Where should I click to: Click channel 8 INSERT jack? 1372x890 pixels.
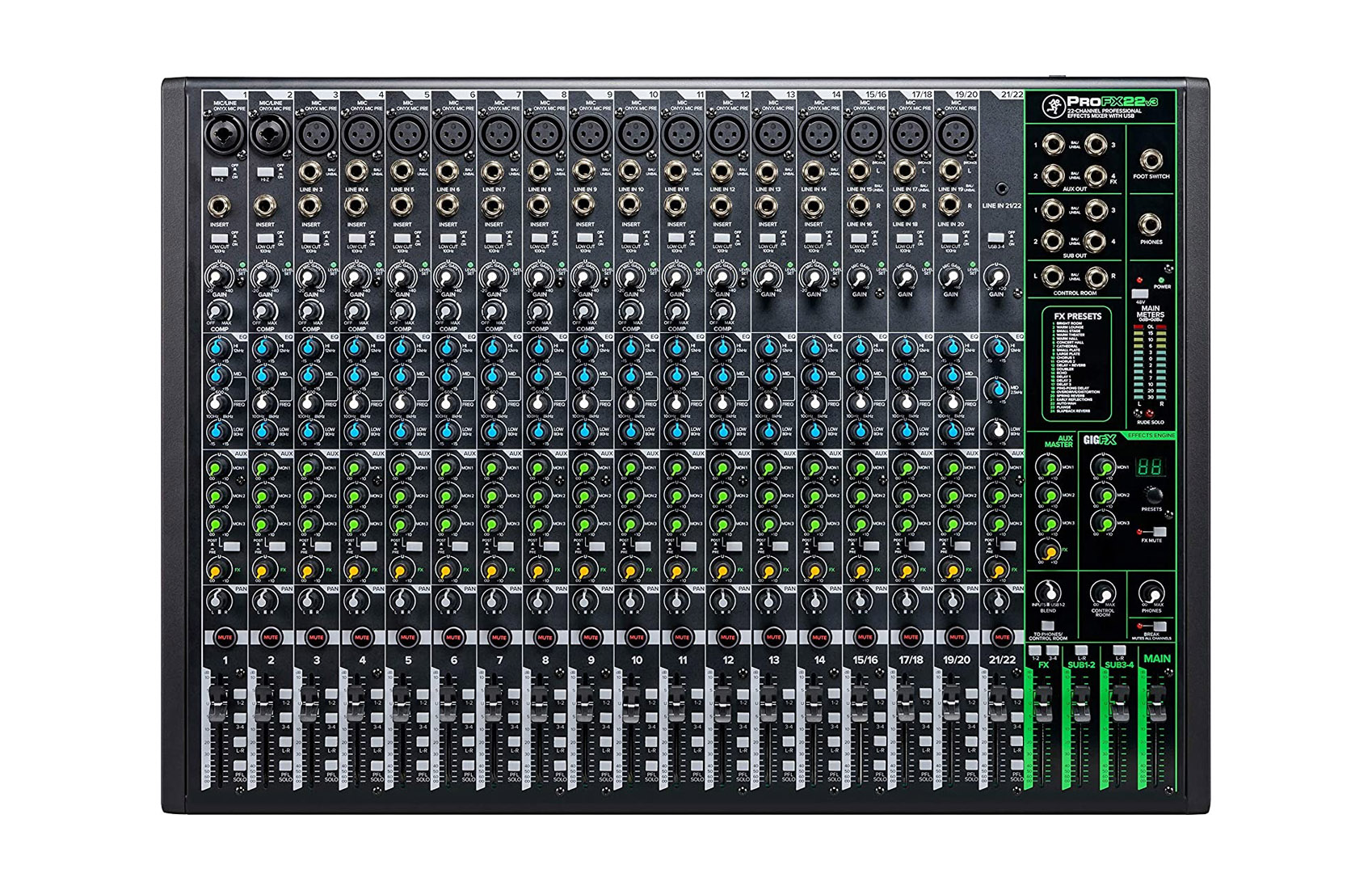pos(539,206)
